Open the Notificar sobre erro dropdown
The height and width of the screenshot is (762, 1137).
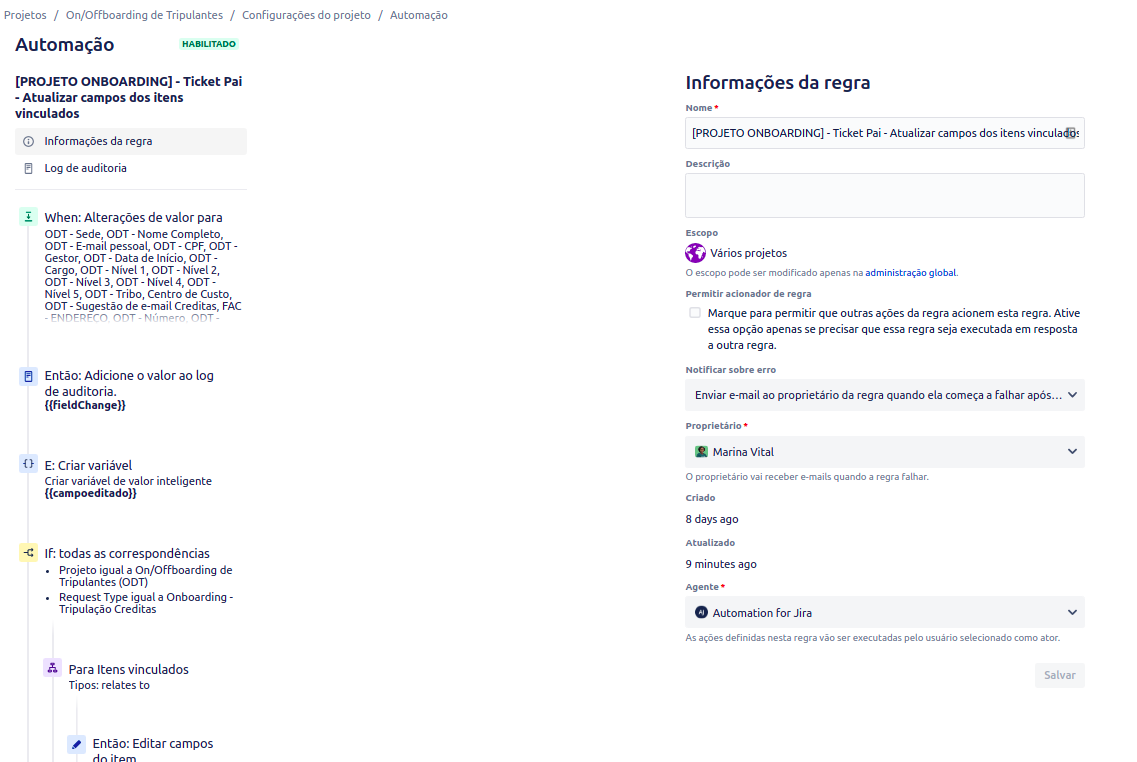coord(885,395)
